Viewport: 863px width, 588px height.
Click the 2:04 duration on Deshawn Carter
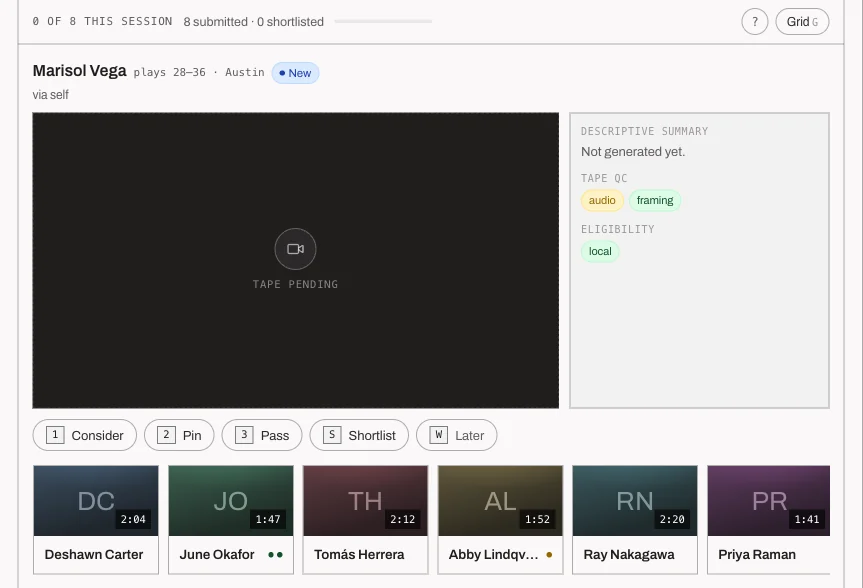click(133, 519)
